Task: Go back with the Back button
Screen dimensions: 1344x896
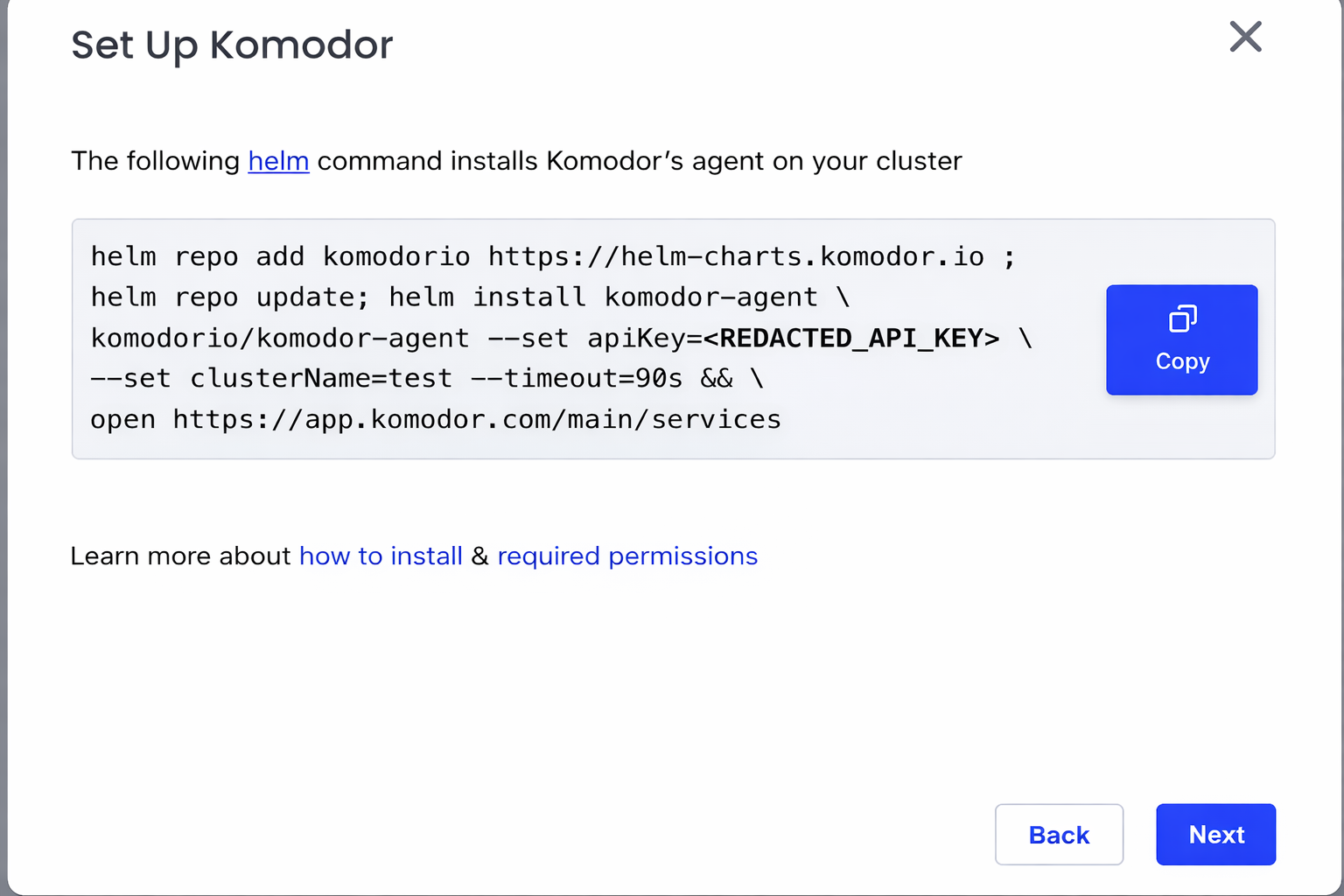Action: [1059, 835]
